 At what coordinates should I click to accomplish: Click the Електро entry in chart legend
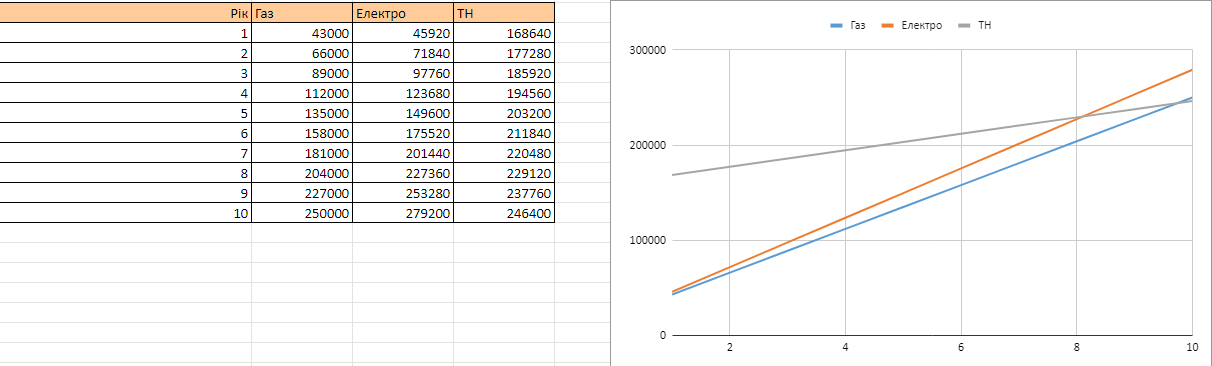pyautogui.click(x=912, y=24)
